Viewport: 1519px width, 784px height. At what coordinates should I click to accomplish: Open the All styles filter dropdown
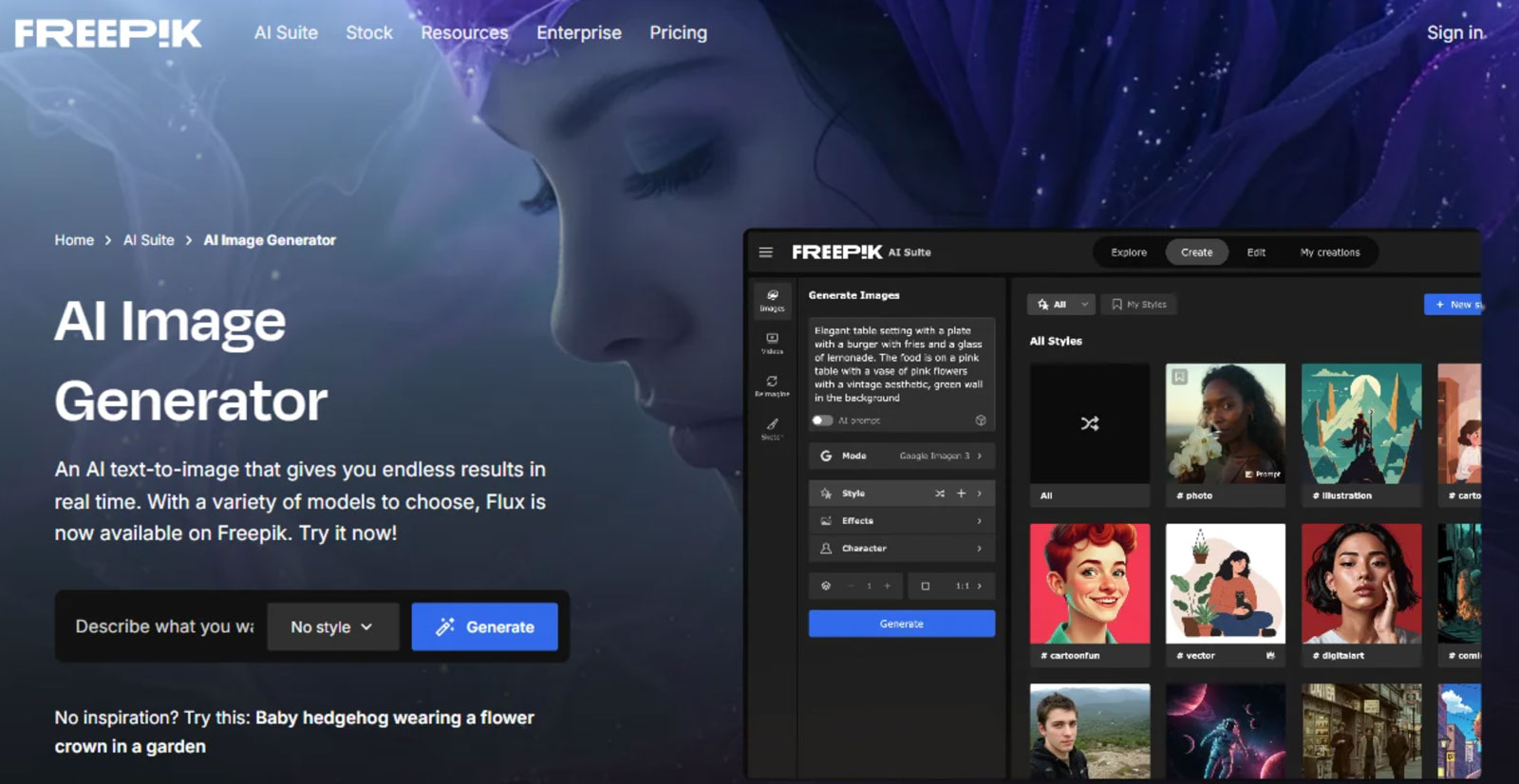[1061, 305]
